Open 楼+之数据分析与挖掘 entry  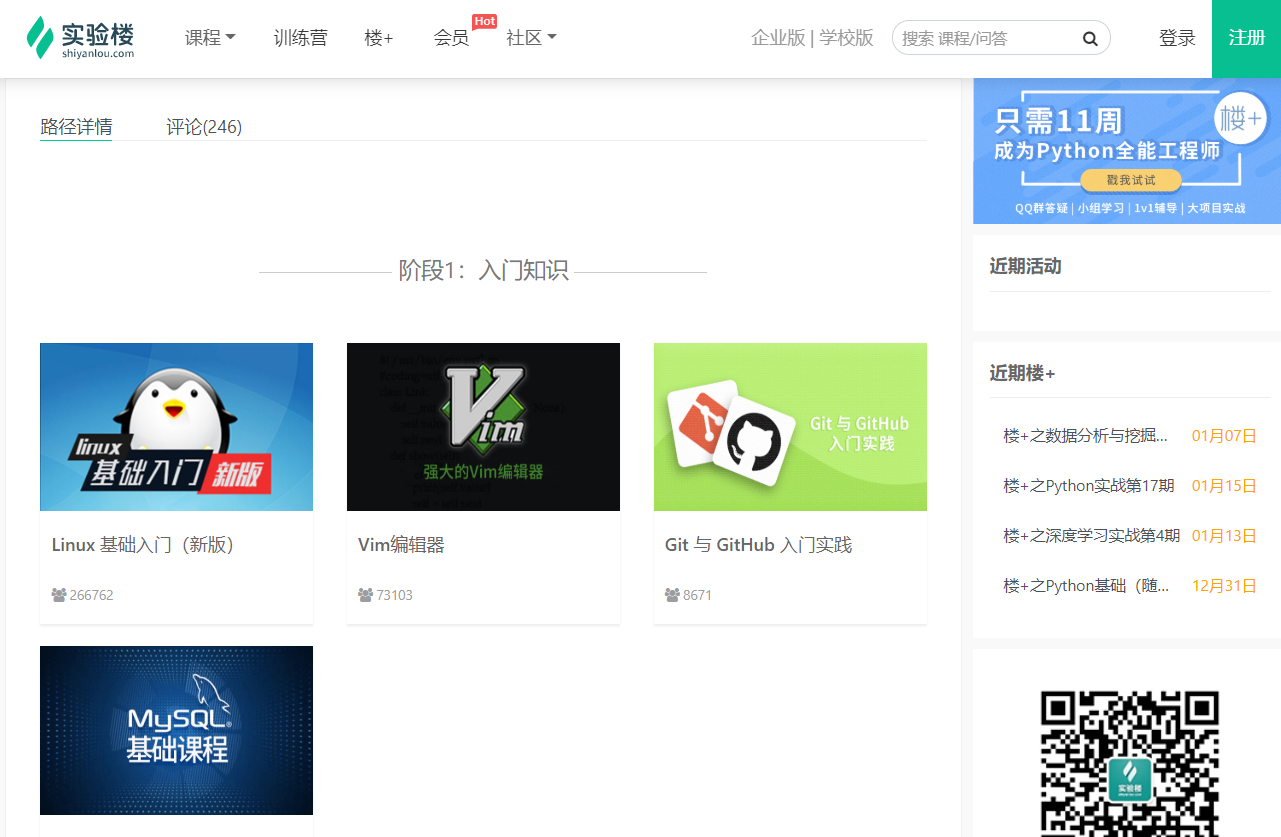coord(1086,436)
